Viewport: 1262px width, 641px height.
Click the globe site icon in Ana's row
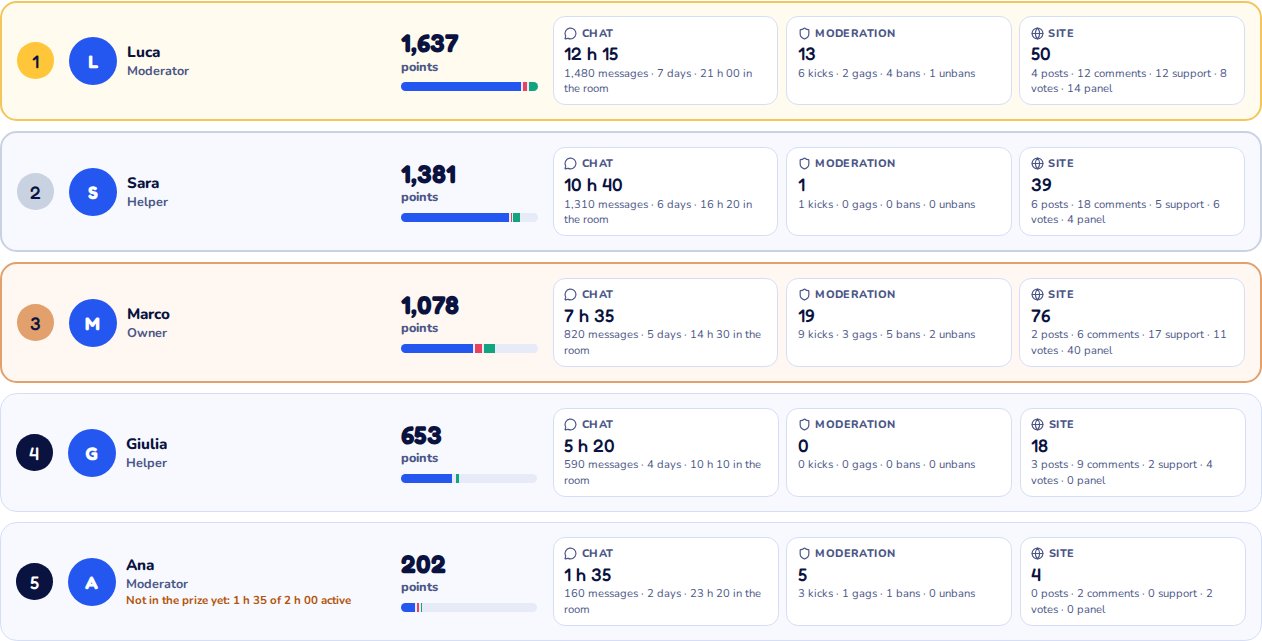pos(1037,553)
